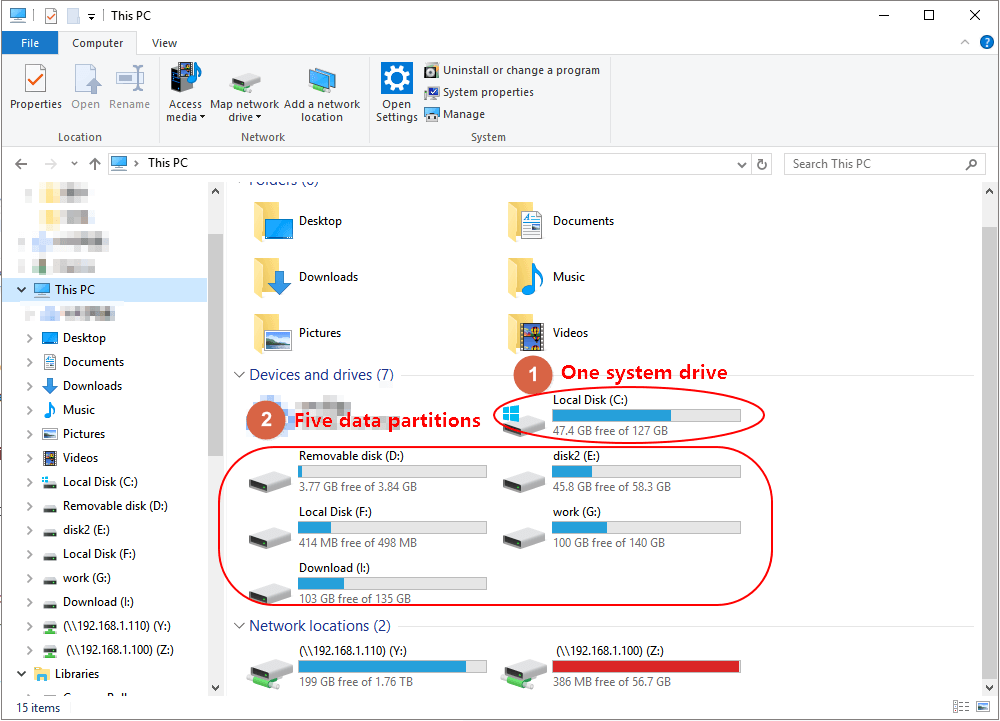Image resolution: width=1000 pixels, height=721 pixels.
Task: Click Add a network location icon
Action: 322,80
